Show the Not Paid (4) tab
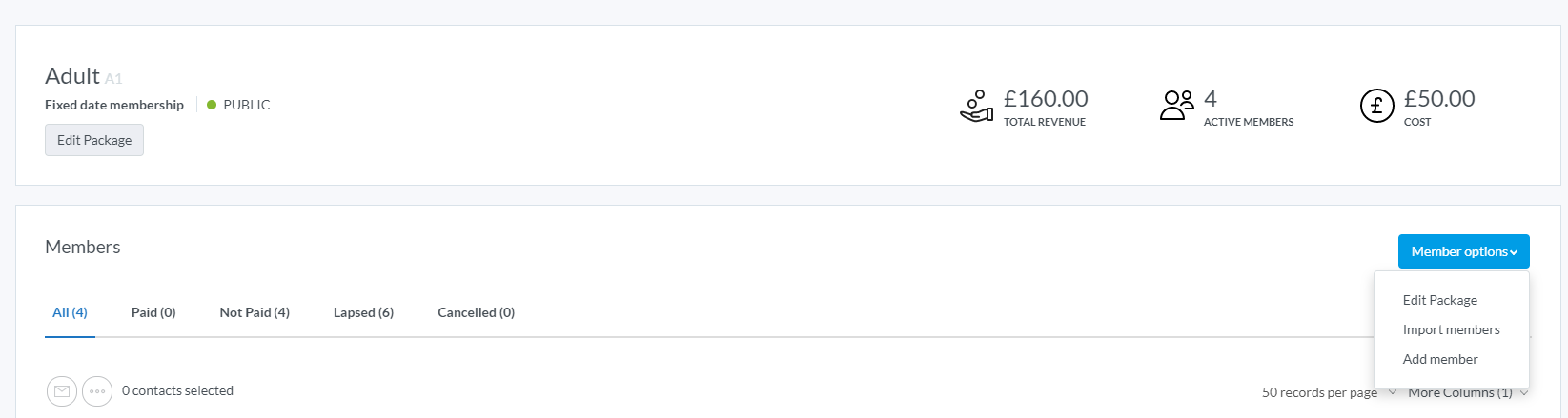 pos(255,312)
